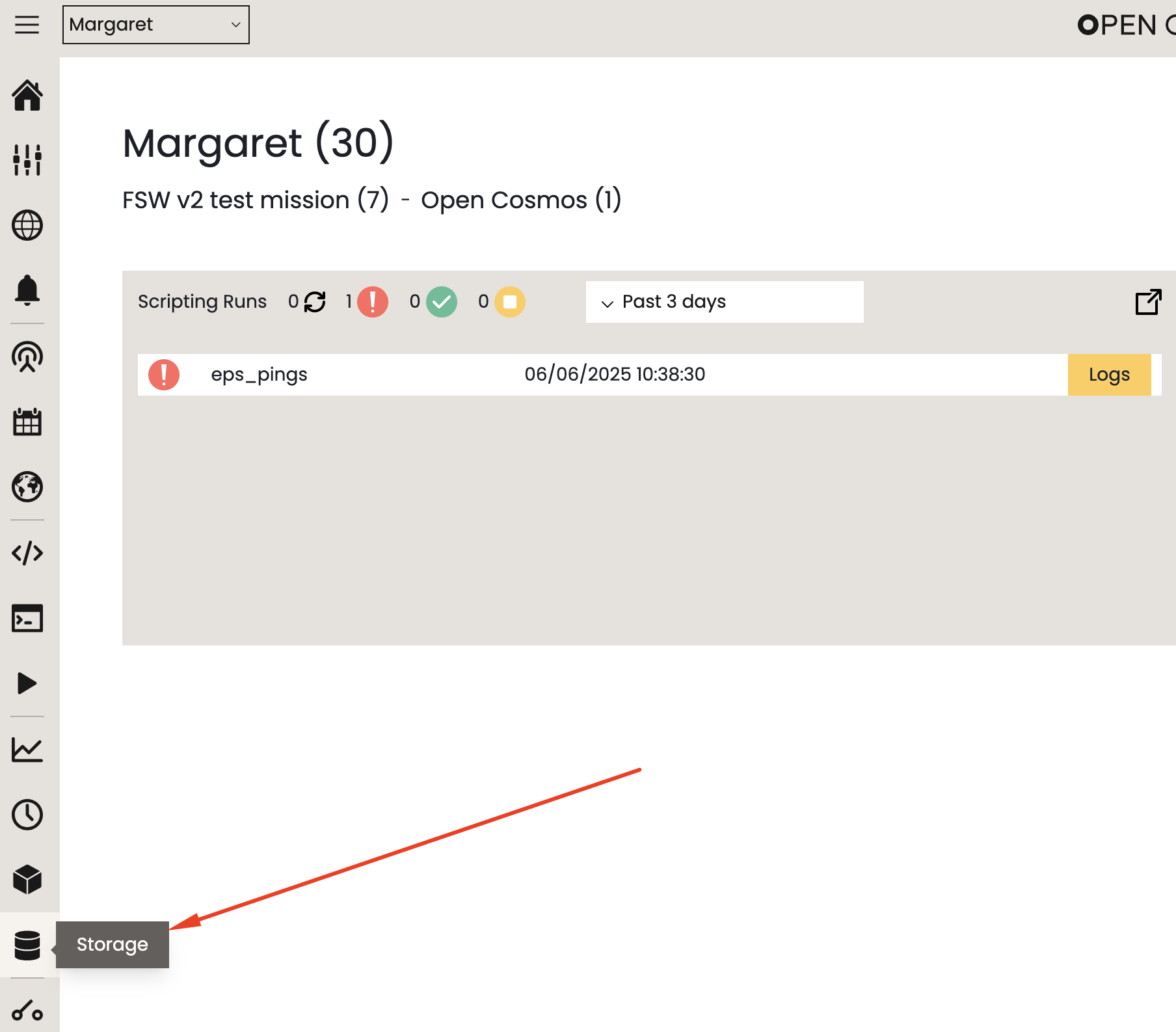Go to the Home page icon
1176x1032 pixels.
[x=27, y=96]
